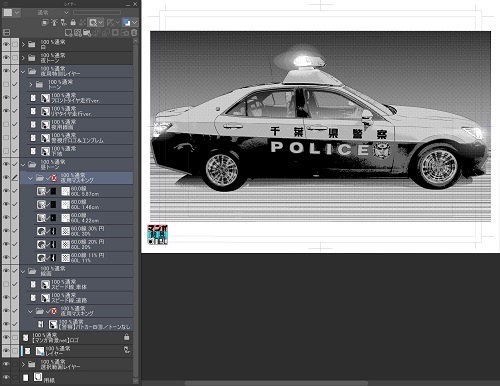The width and height of the screenshot is (500, 386).
Task: Click tone thumbnail of 60.0線 30% 円 layer
Action: tap(66, 231)
